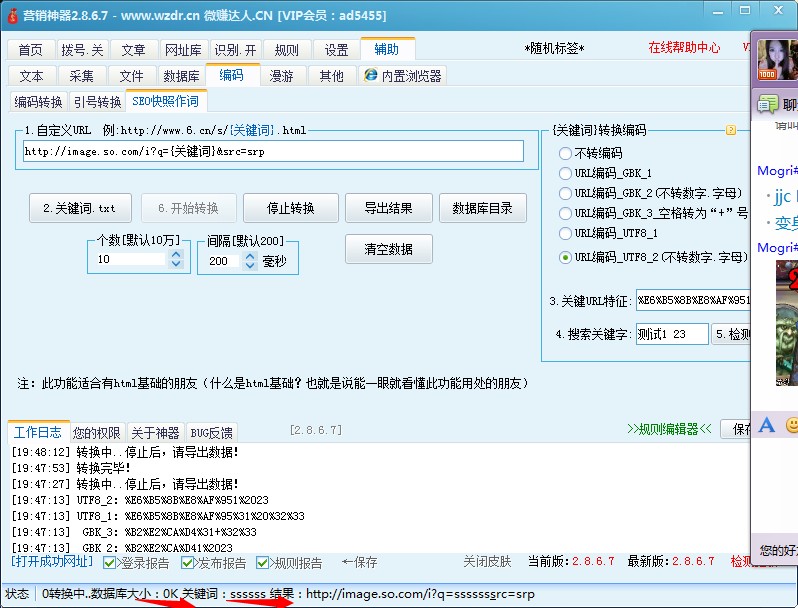This screenshot has height=608, width=798.
Task: Focus the 间隔 milliseconds field
Action: (x=223, y=261)
